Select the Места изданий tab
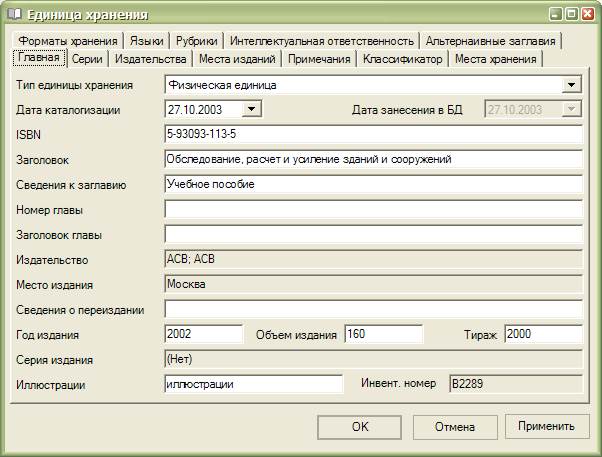Screen dimensions: 602x457 [x=238, y=60]
